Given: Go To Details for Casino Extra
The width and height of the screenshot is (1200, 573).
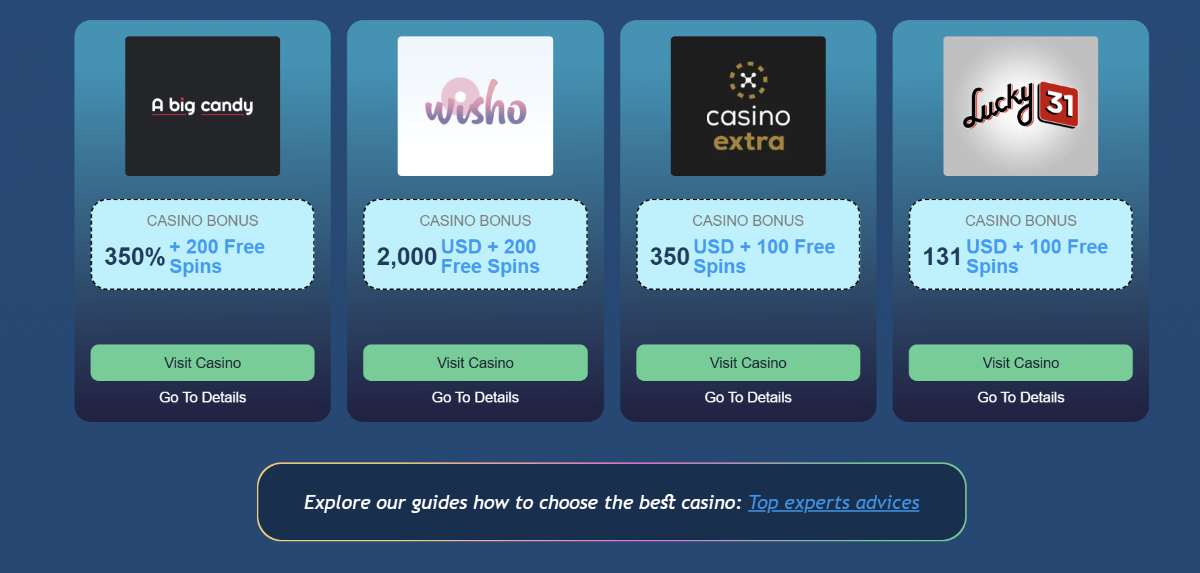Looking at the screenshot, I should click(748, 397).
